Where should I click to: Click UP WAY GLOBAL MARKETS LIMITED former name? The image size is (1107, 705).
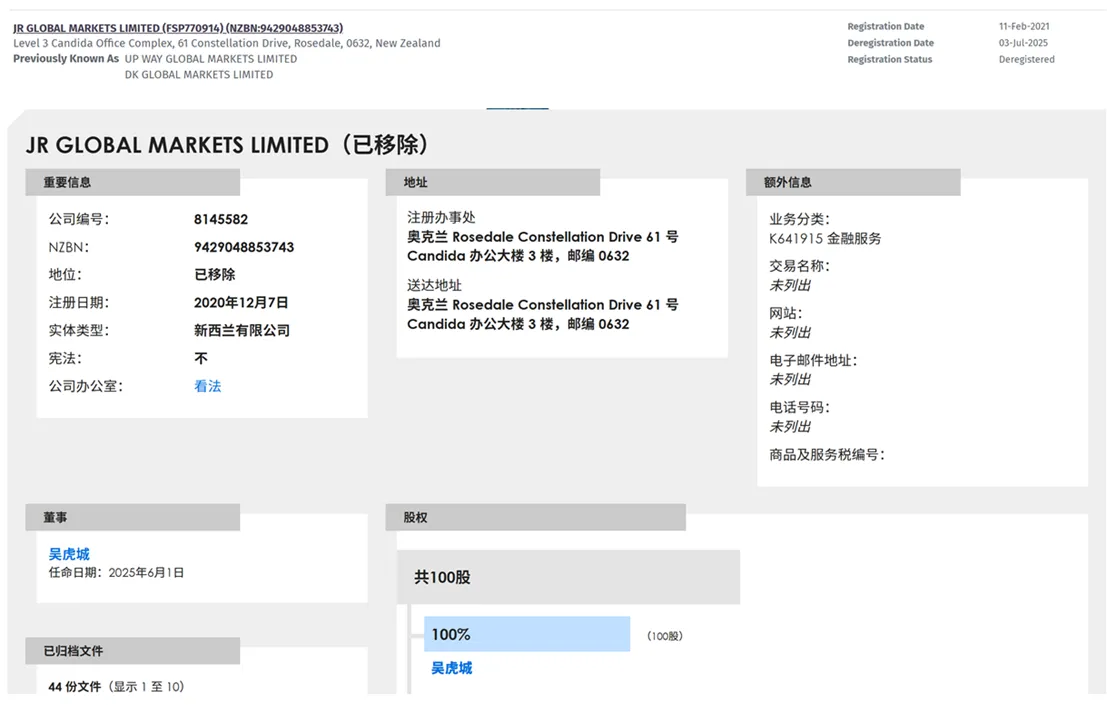[x=211, y=59]
